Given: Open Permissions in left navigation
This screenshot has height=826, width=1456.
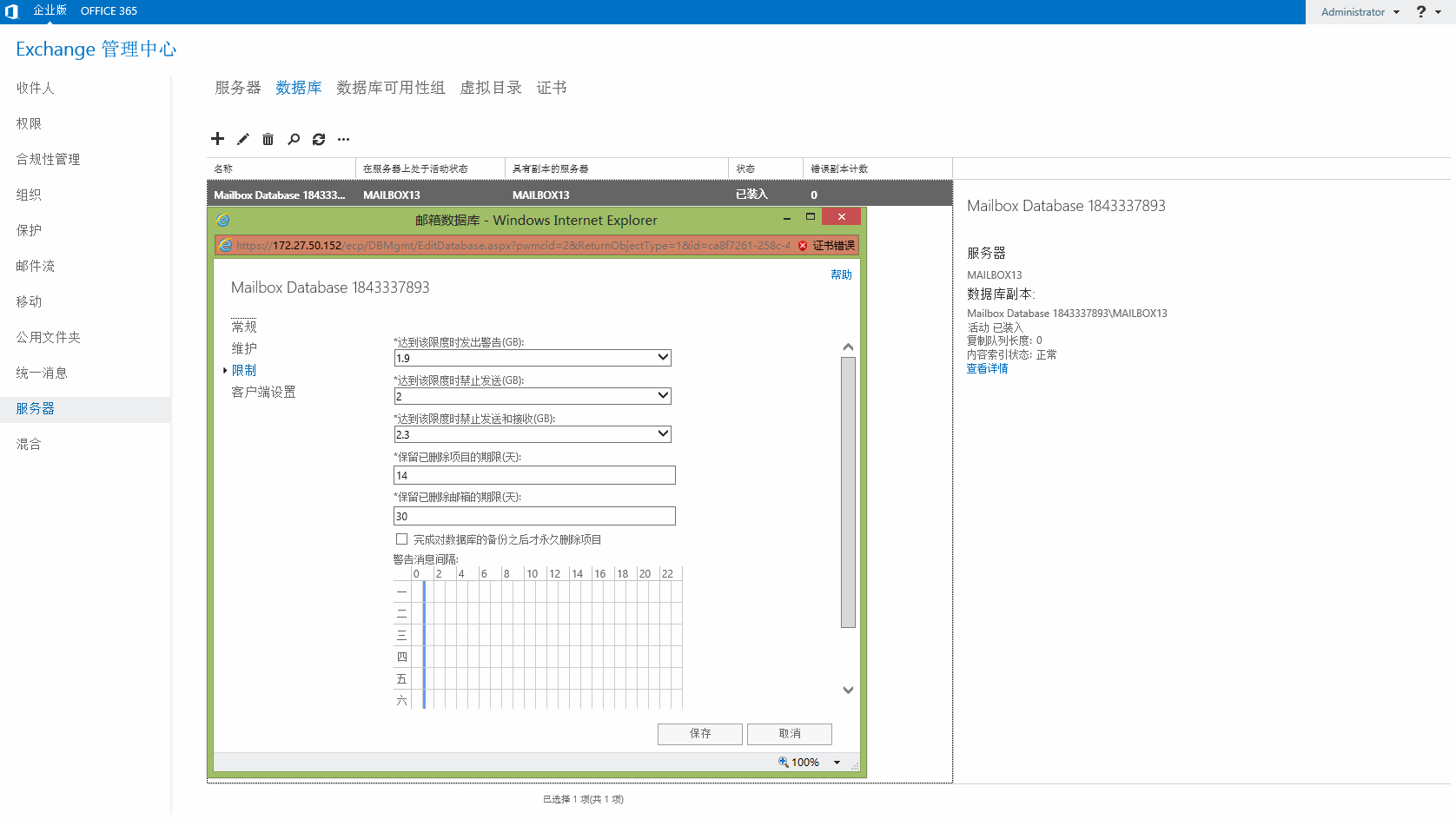Looking at the screenshot, I should point(29,123).
